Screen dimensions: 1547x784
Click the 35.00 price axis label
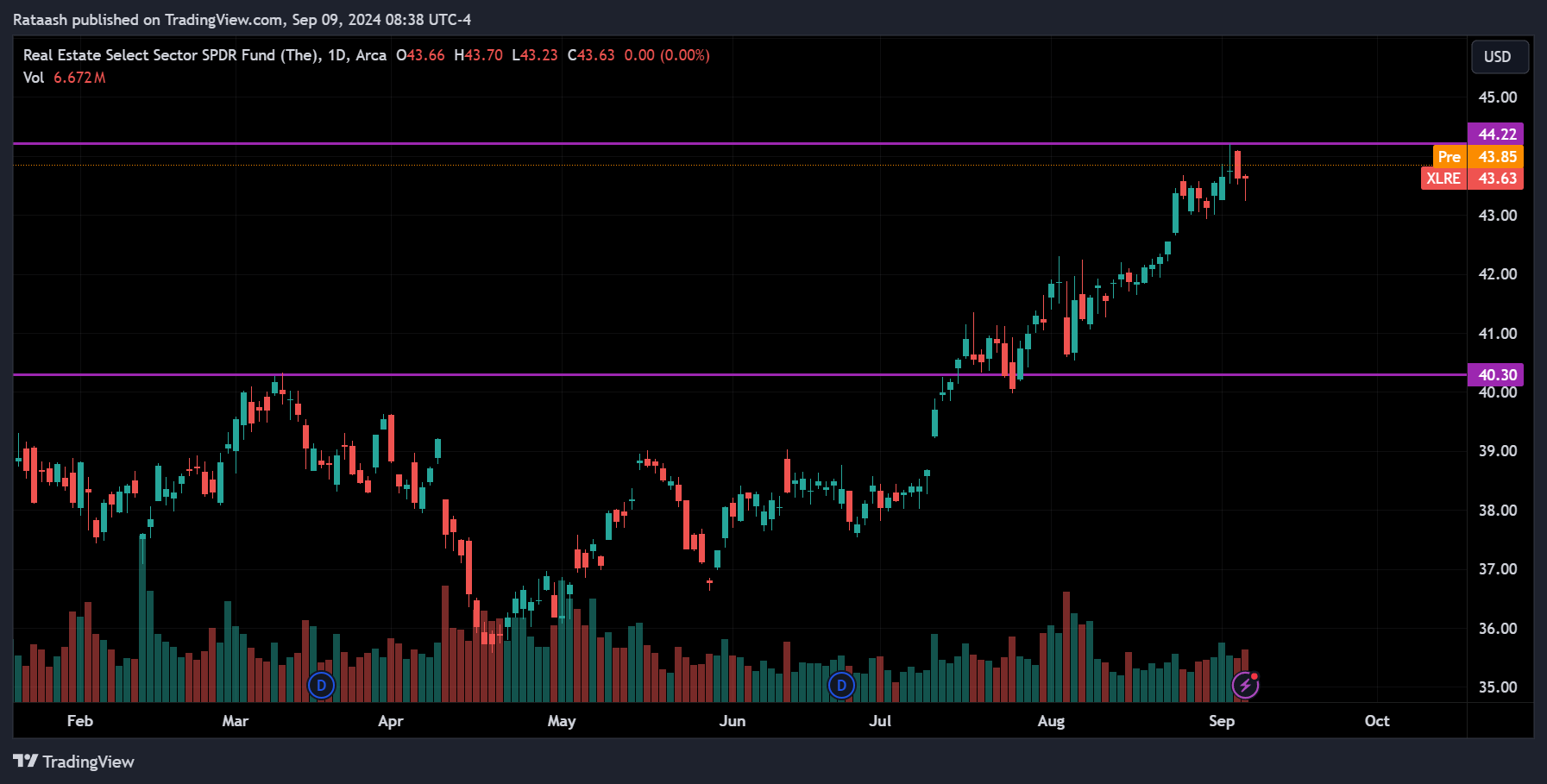[x=1498, y=687]
